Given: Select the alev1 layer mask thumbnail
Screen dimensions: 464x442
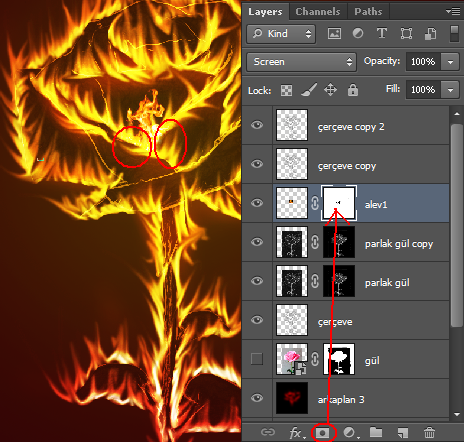Looking at the screenshot, I should [x=339, y=203].
